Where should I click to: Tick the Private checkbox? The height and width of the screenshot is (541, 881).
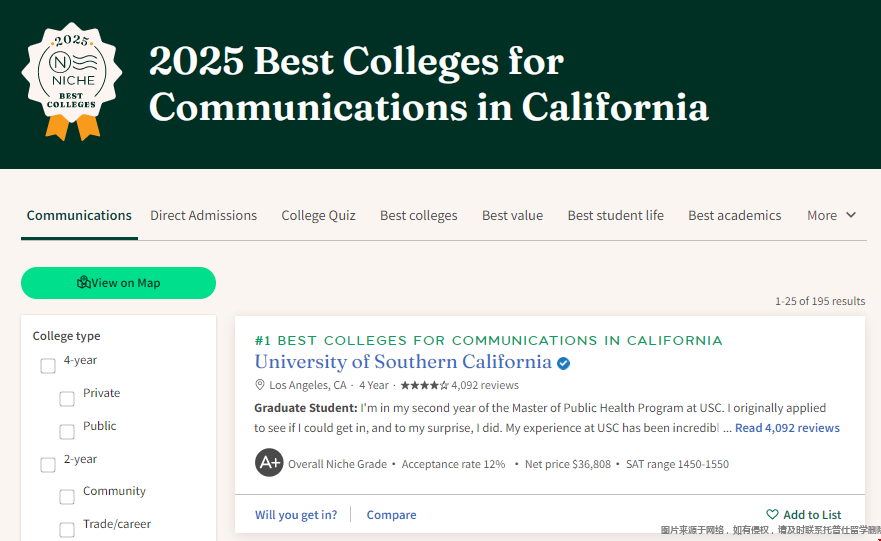tap(67, 399)
